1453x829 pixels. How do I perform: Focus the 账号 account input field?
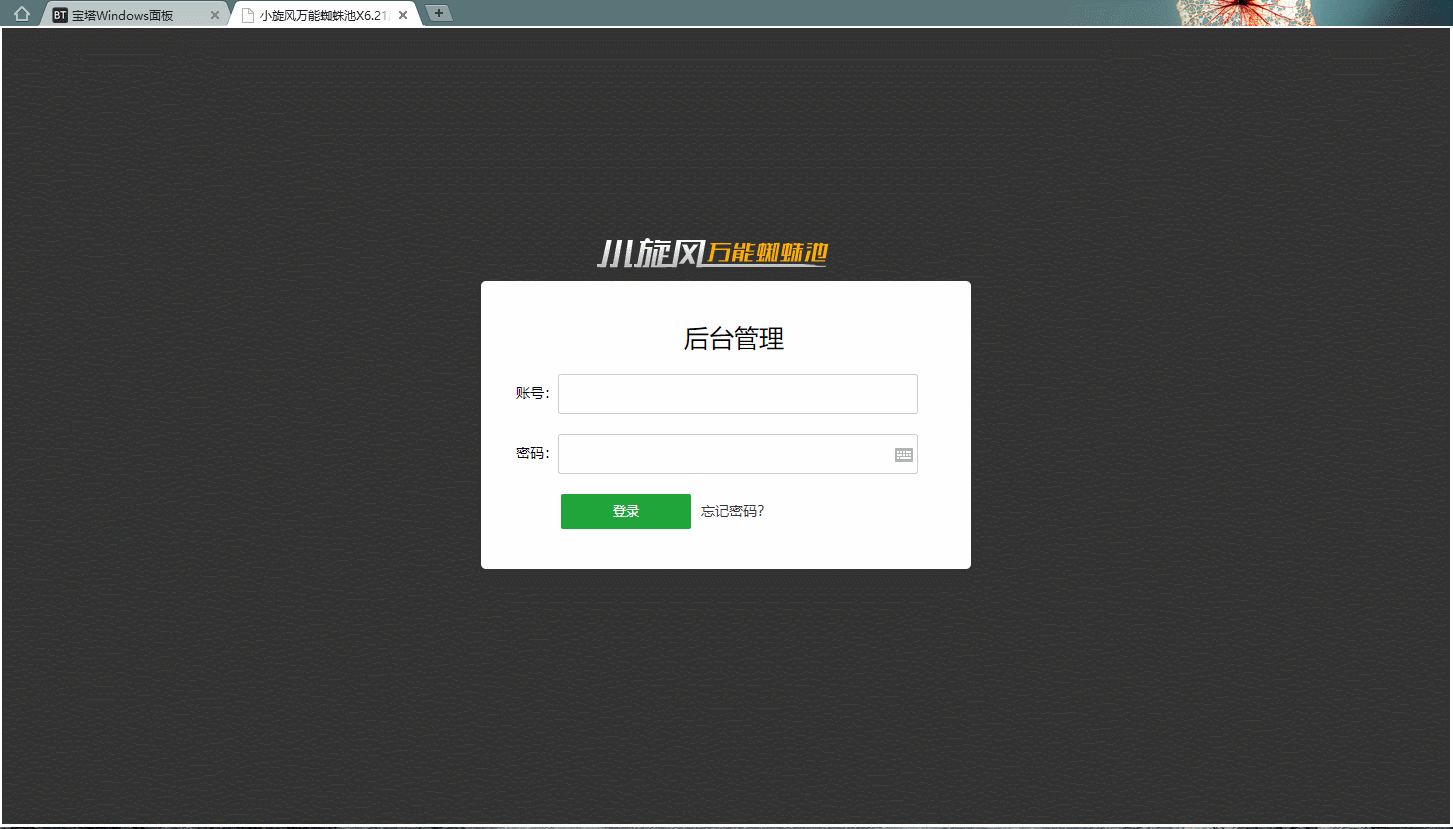point(737,393)
